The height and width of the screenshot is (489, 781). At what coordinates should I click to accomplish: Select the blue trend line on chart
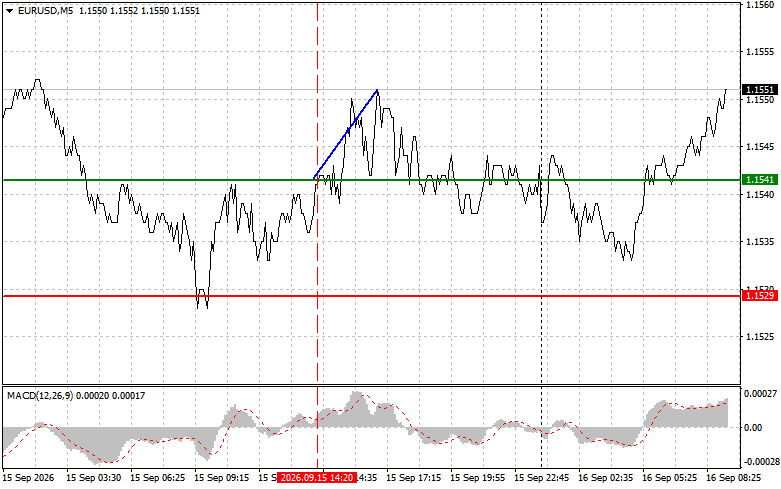pos(345,134)
